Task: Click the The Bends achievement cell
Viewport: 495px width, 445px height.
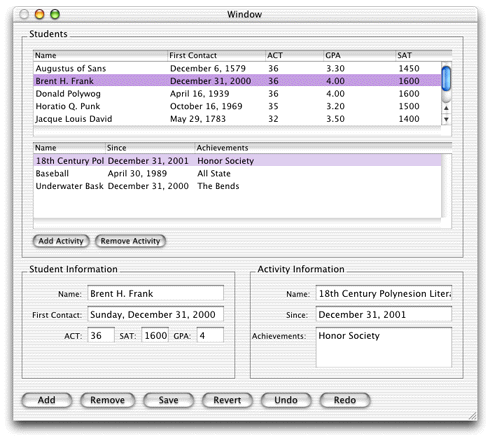Action: (x=218, y=186)
